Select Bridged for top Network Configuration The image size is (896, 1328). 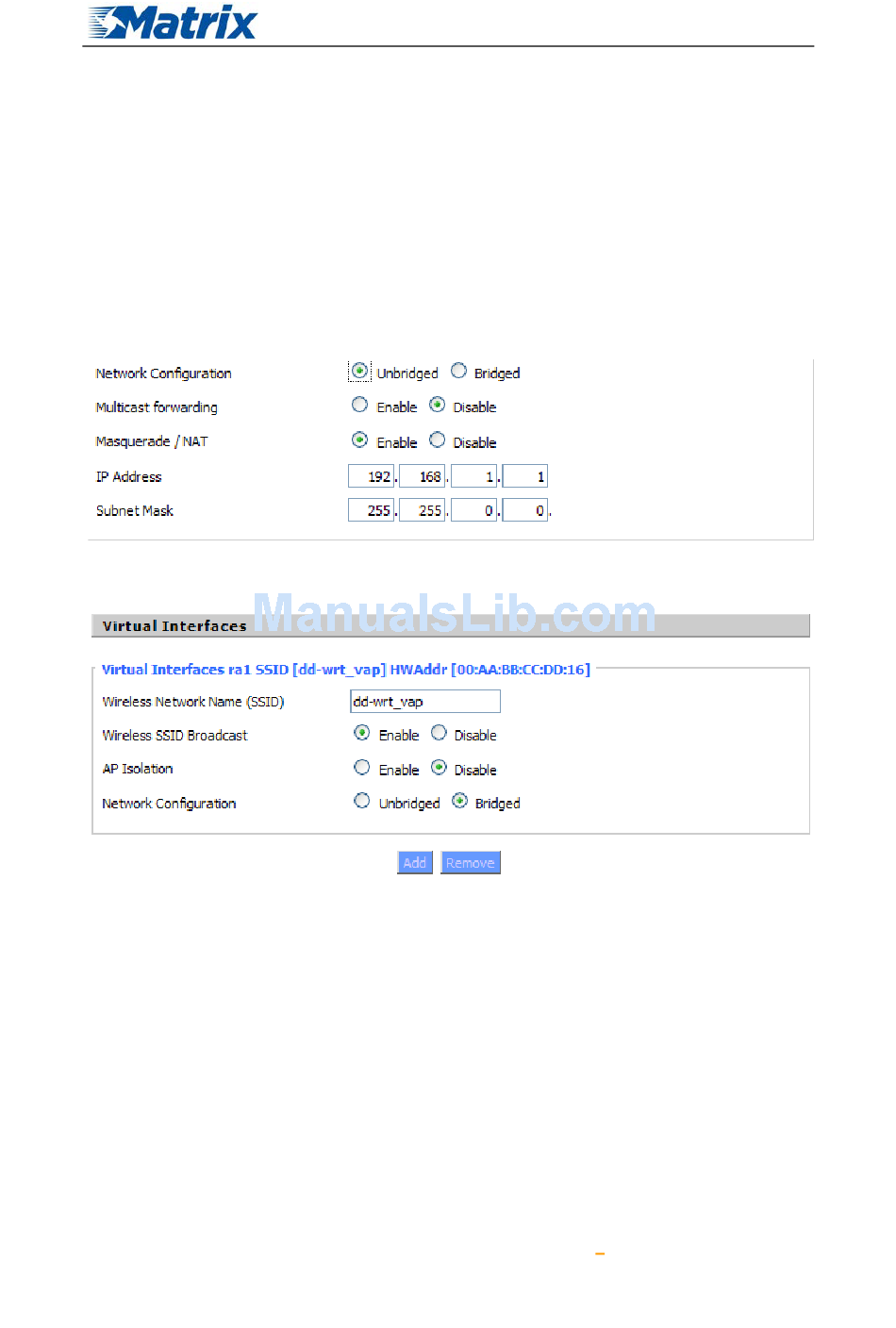point(458,371)
